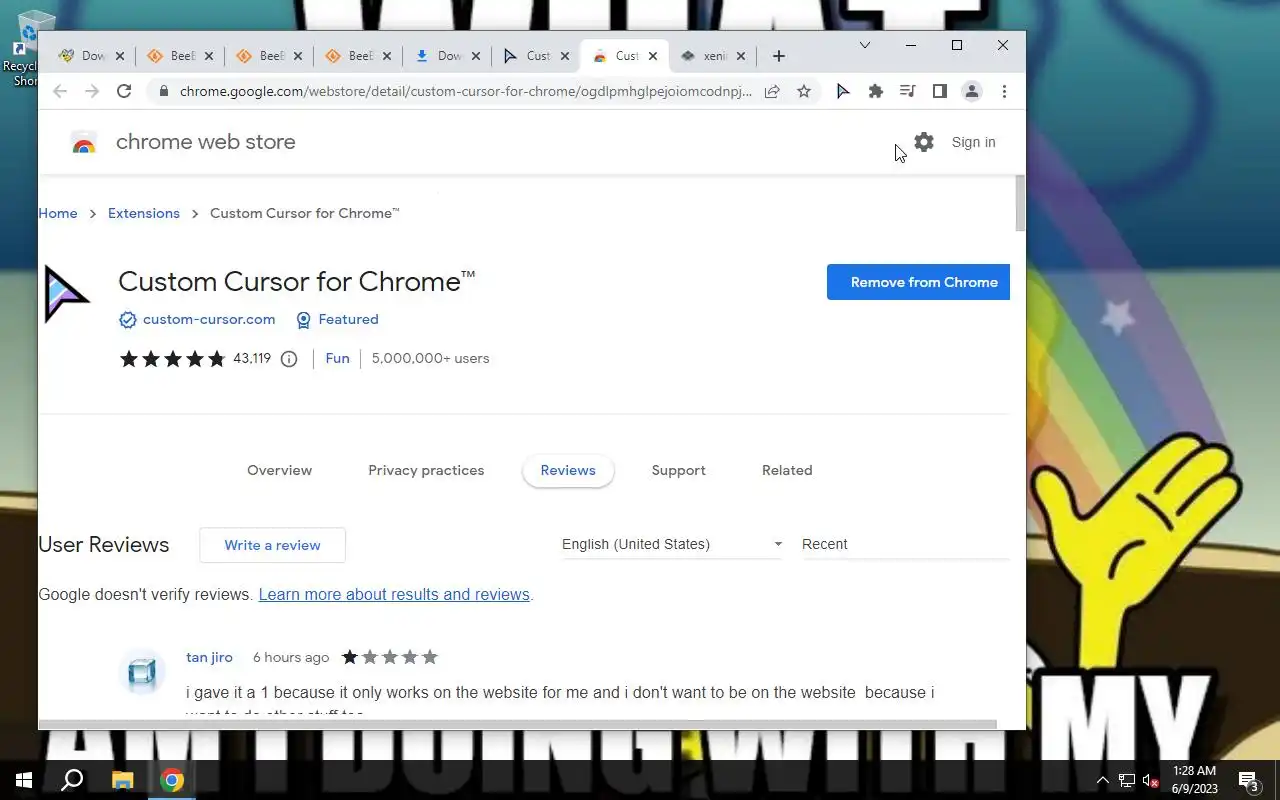The image size is (1280, 800).
Task: Open the network tray icon
Action: tap(1126, 780)
